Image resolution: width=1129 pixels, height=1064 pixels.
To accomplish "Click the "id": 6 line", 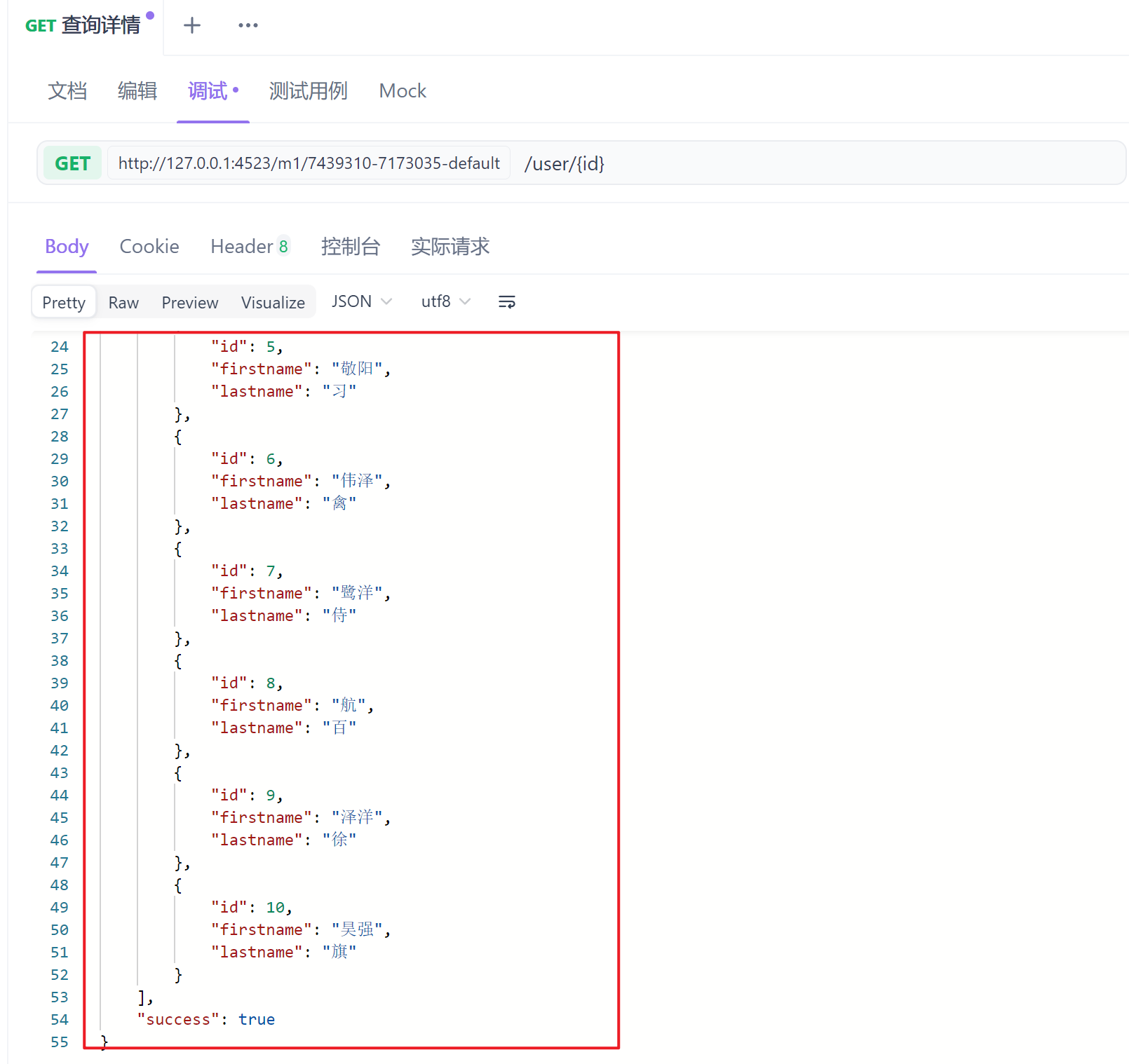I will (x=247, y=458).
